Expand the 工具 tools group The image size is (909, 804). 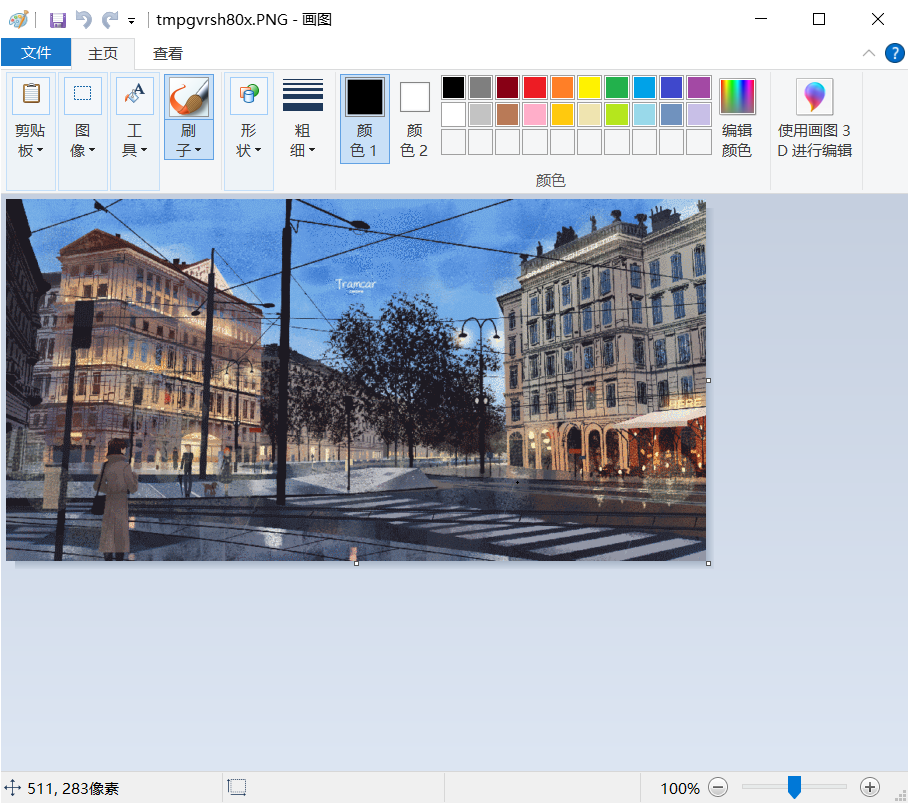(x=134, y=132)
